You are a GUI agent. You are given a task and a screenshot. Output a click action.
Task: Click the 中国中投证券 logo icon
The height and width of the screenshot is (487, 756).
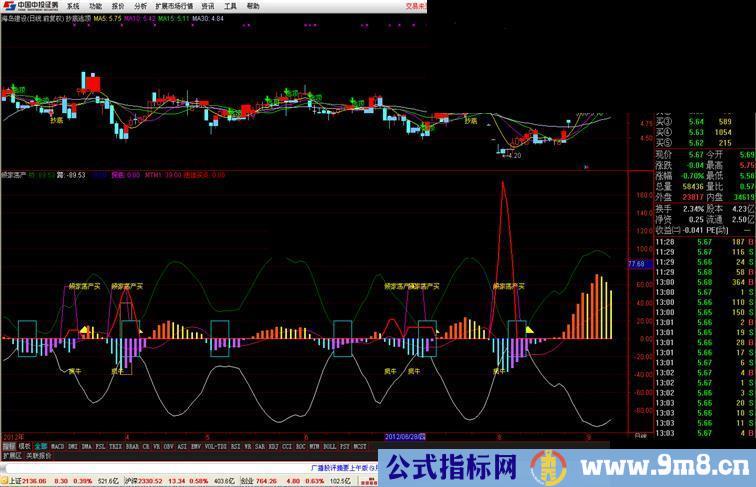[9, 5]
